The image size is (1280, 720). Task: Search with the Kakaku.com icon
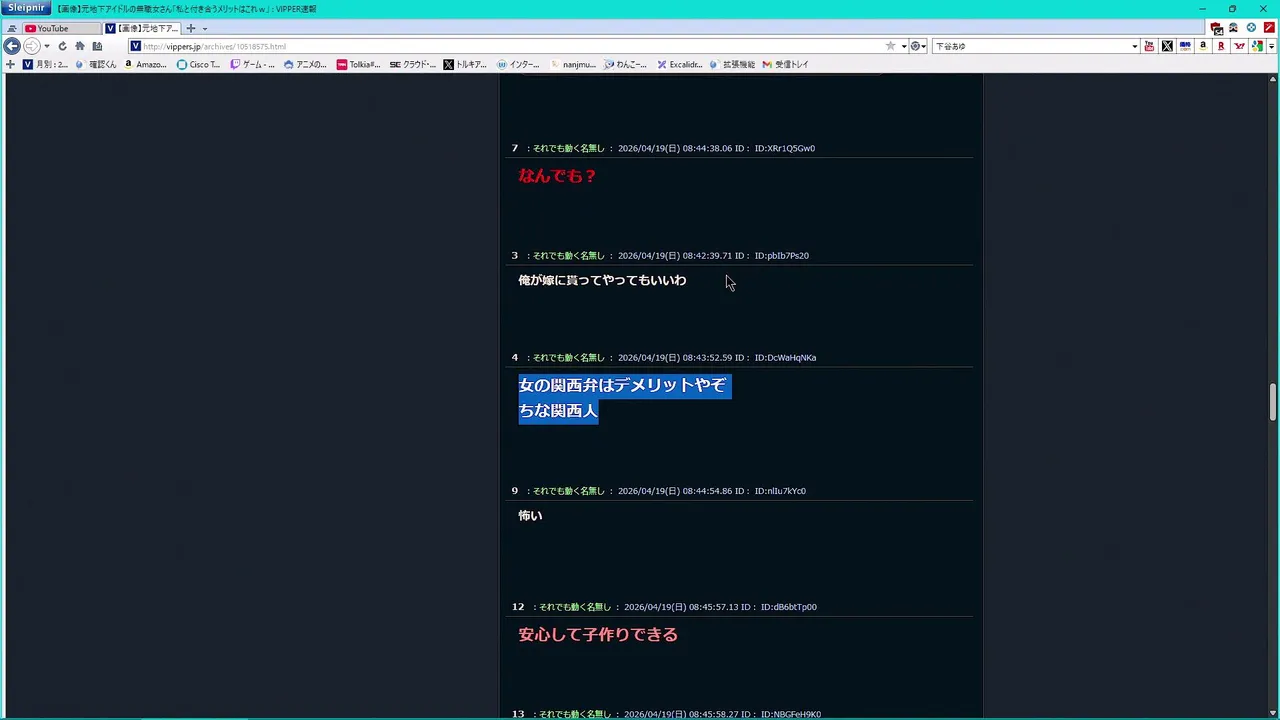1185,46
